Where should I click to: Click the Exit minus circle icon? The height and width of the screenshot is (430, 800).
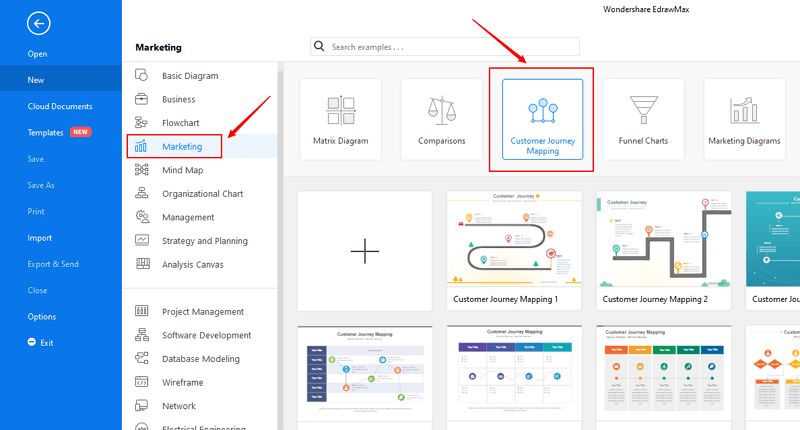pos(32,342)
